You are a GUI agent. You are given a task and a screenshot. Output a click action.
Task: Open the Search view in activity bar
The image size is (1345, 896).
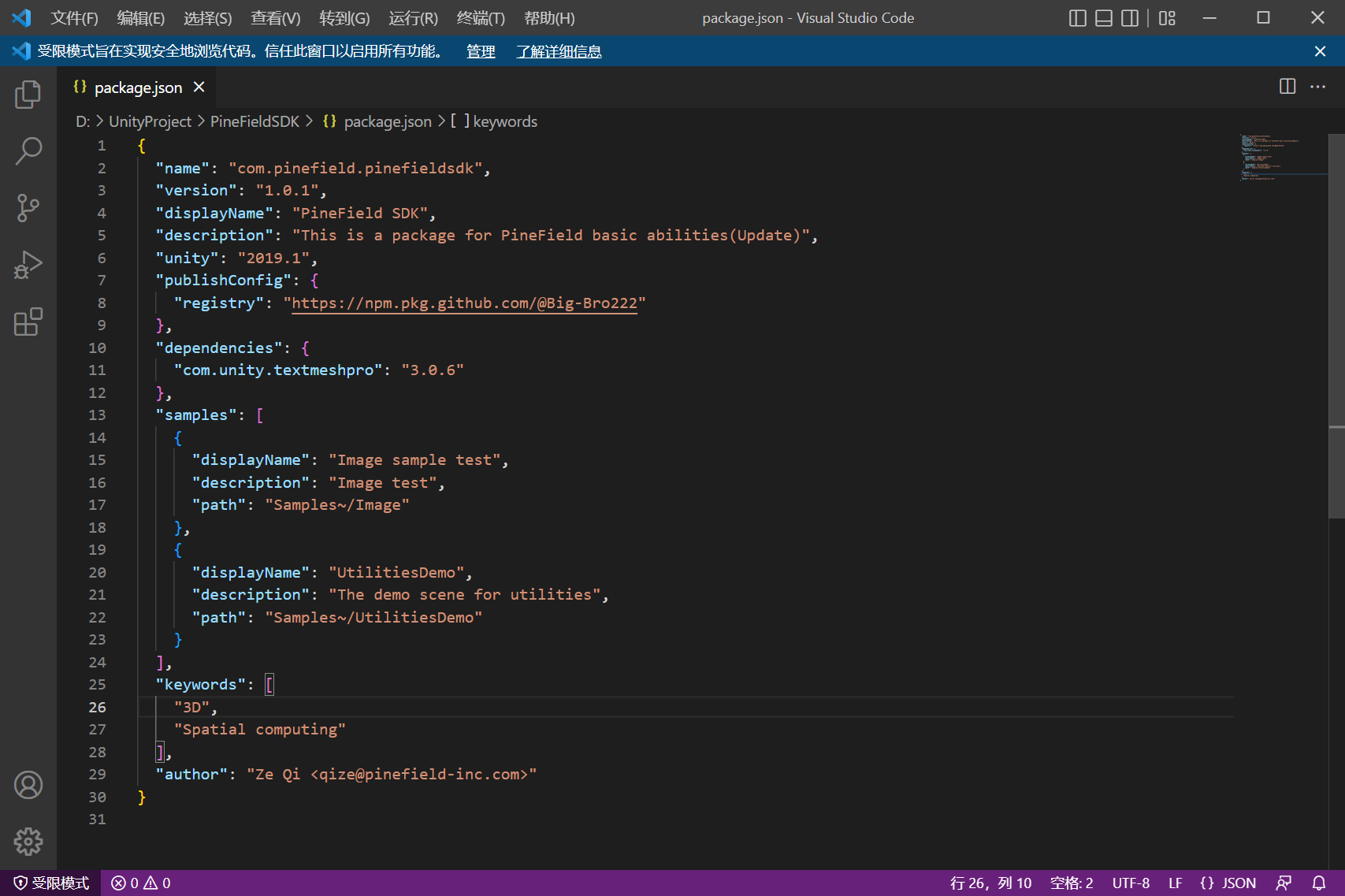click(x=28, y=151)
